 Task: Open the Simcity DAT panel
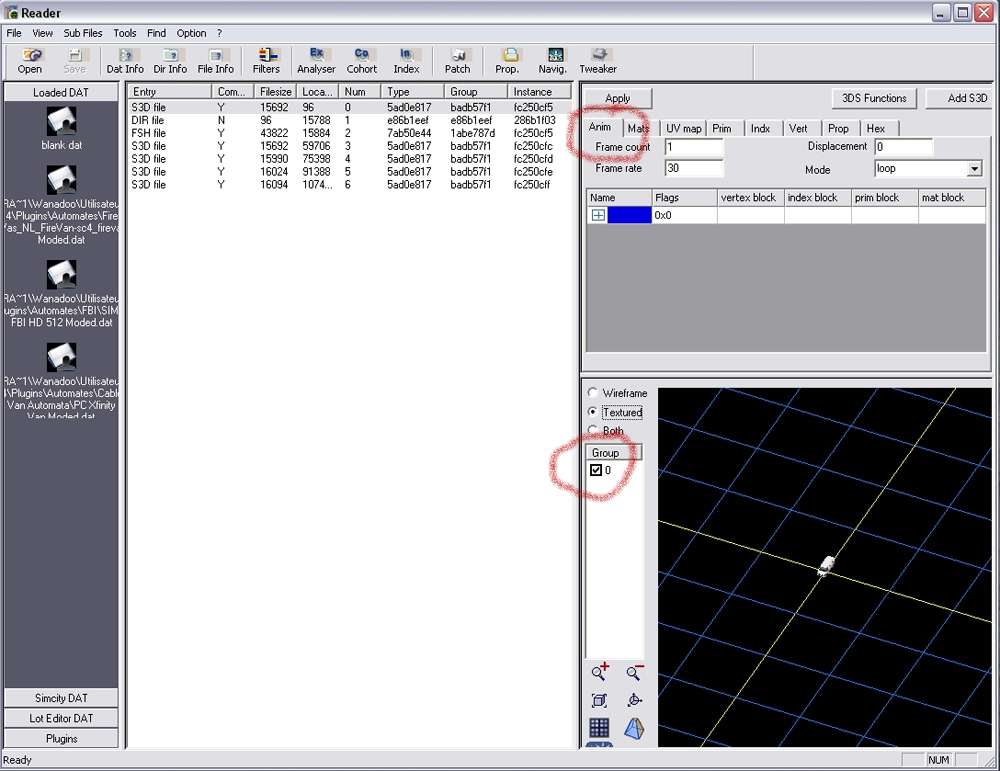click(61, 698)
